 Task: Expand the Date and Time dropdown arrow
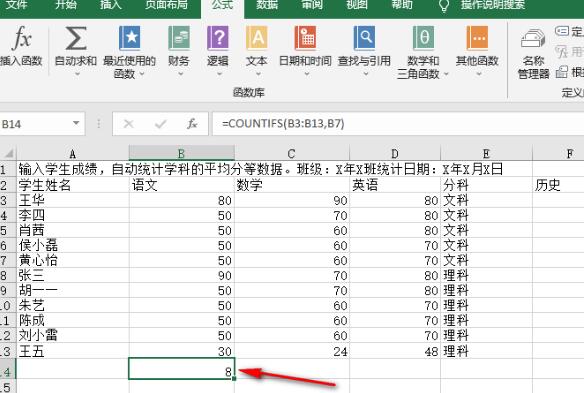307,74
